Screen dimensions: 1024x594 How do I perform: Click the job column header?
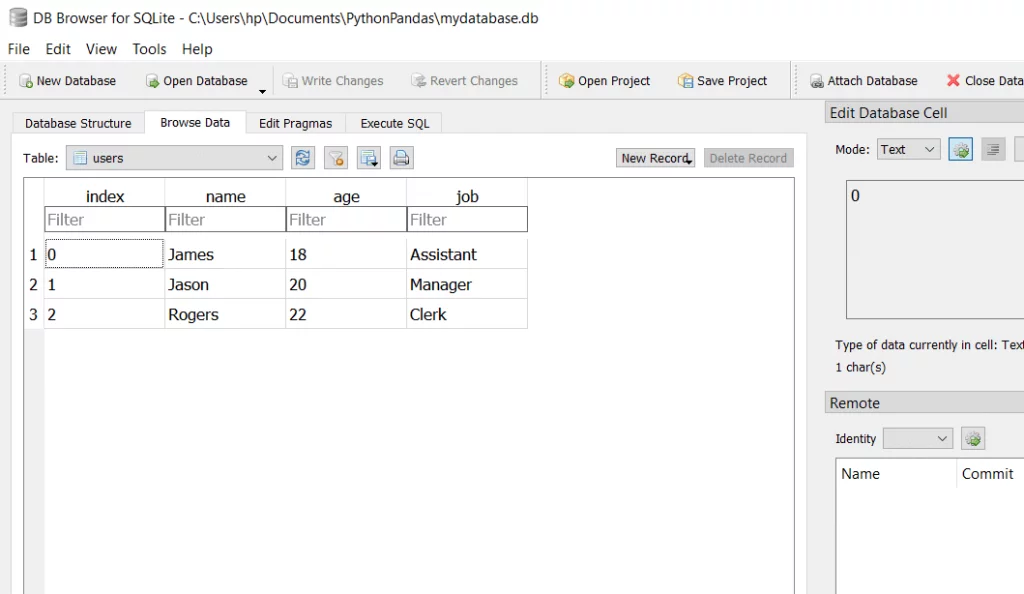pyautogui.click(x=467, y=196)
